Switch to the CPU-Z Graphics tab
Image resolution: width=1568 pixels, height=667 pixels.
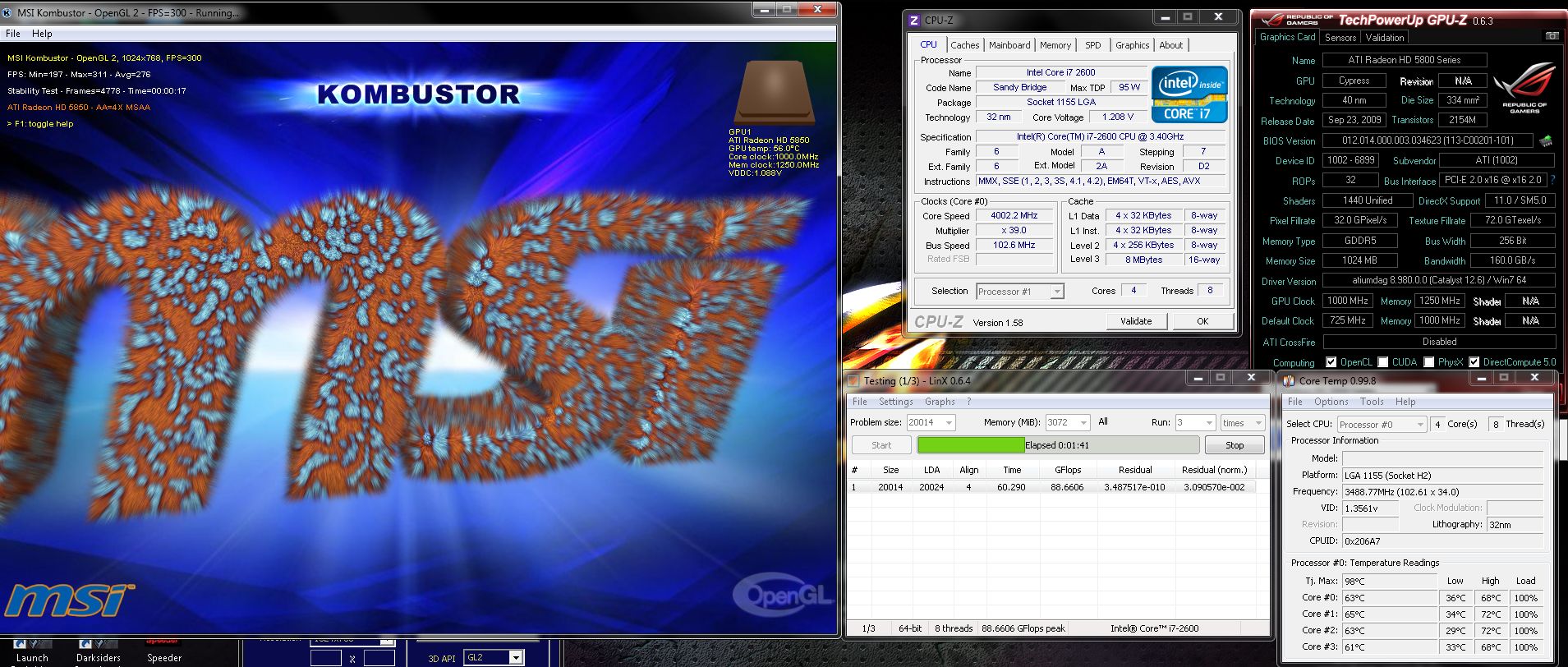1132,45
